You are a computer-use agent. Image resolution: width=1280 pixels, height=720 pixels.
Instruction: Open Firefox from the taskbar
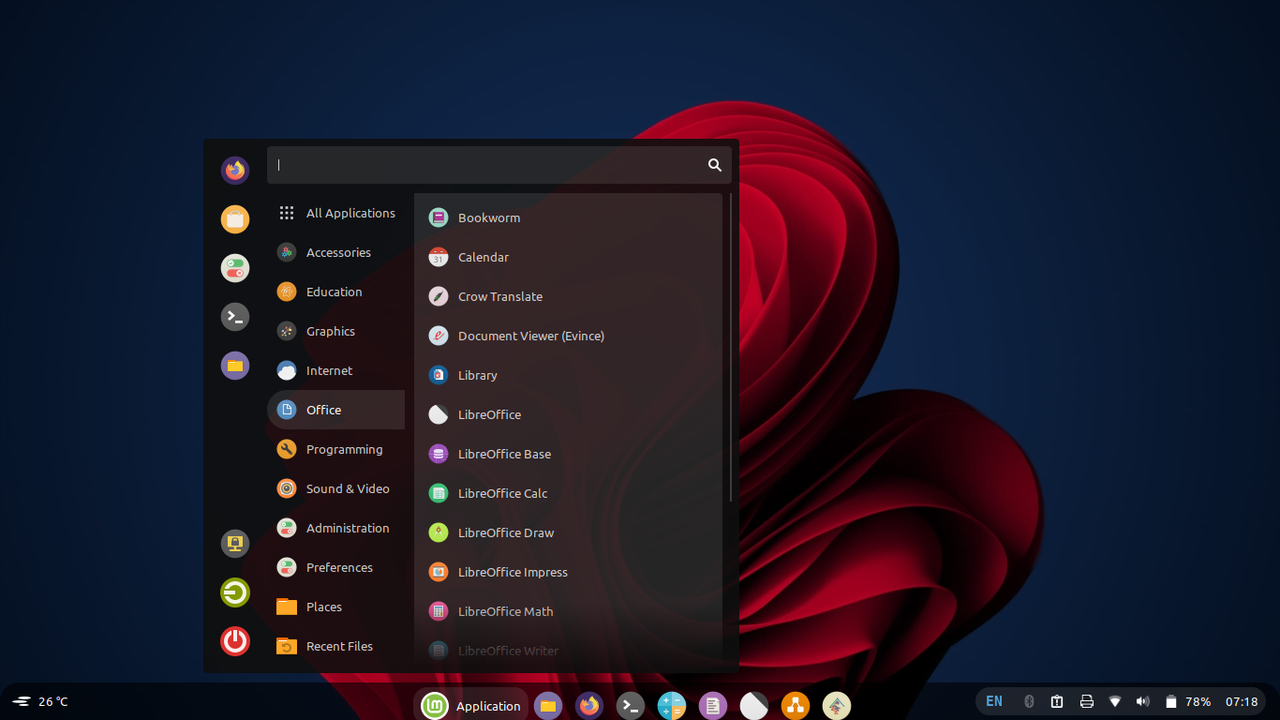[x=589, y=706]
